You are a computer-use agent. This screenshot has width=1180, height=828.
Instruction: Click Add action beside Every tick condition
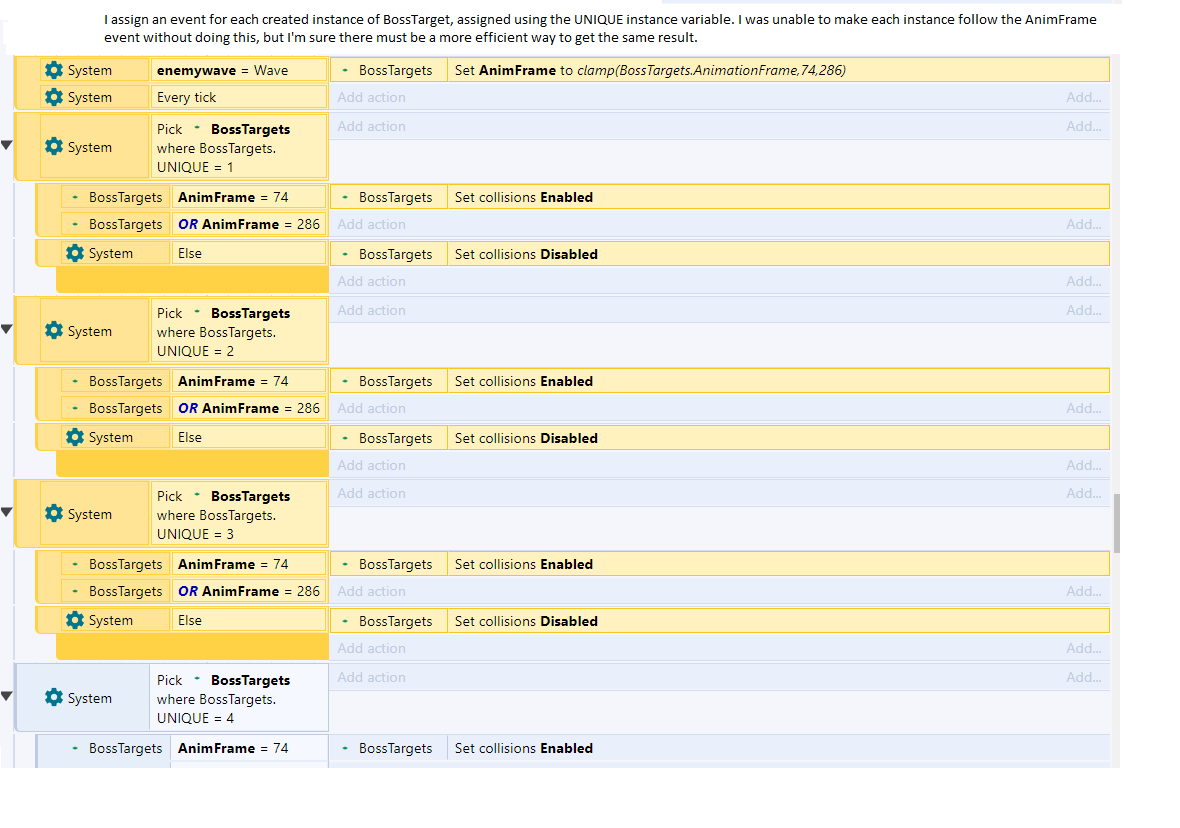(x=371, y=97)
